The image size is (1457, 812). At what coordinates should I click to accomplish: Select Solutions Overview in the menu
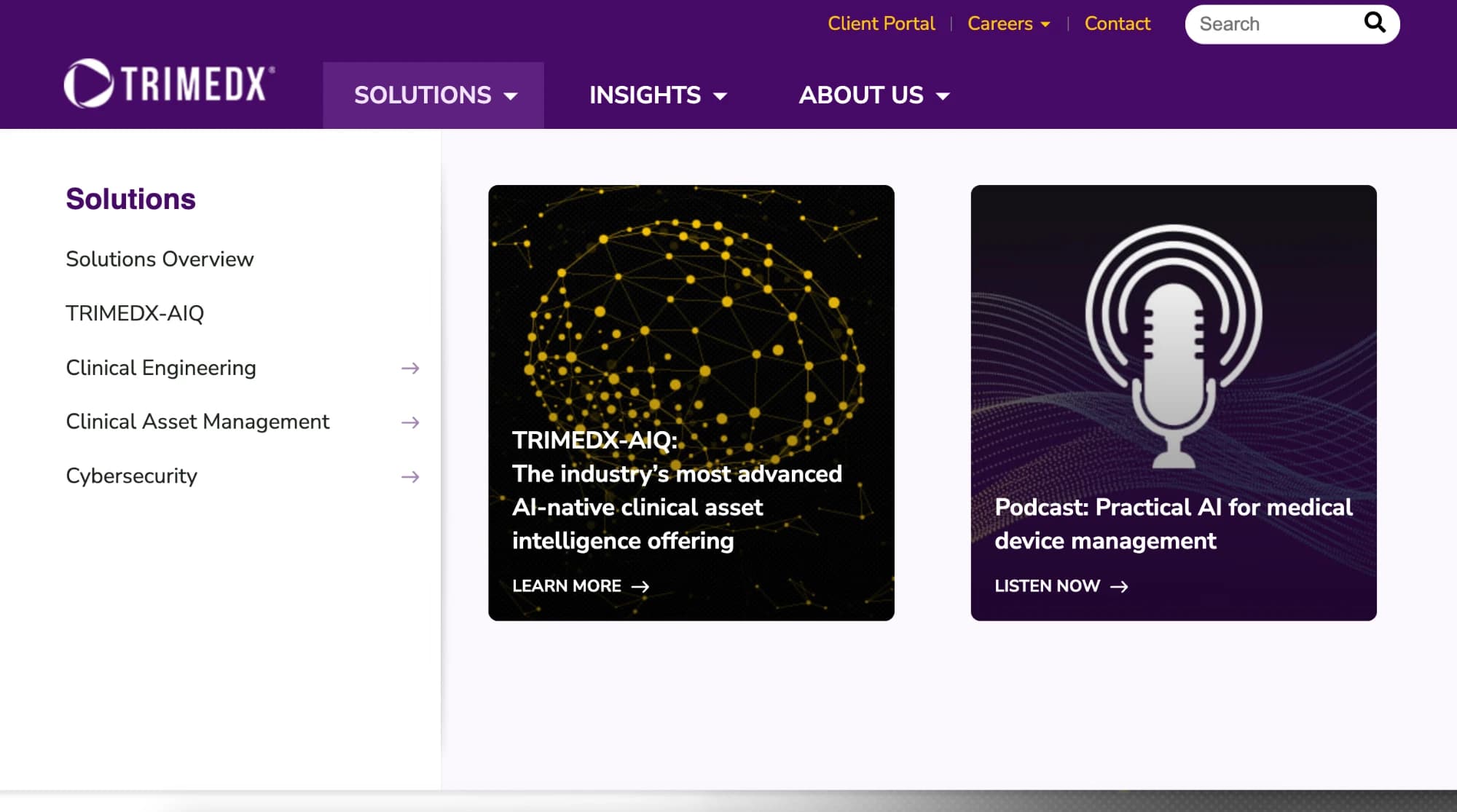click(160, 259)
